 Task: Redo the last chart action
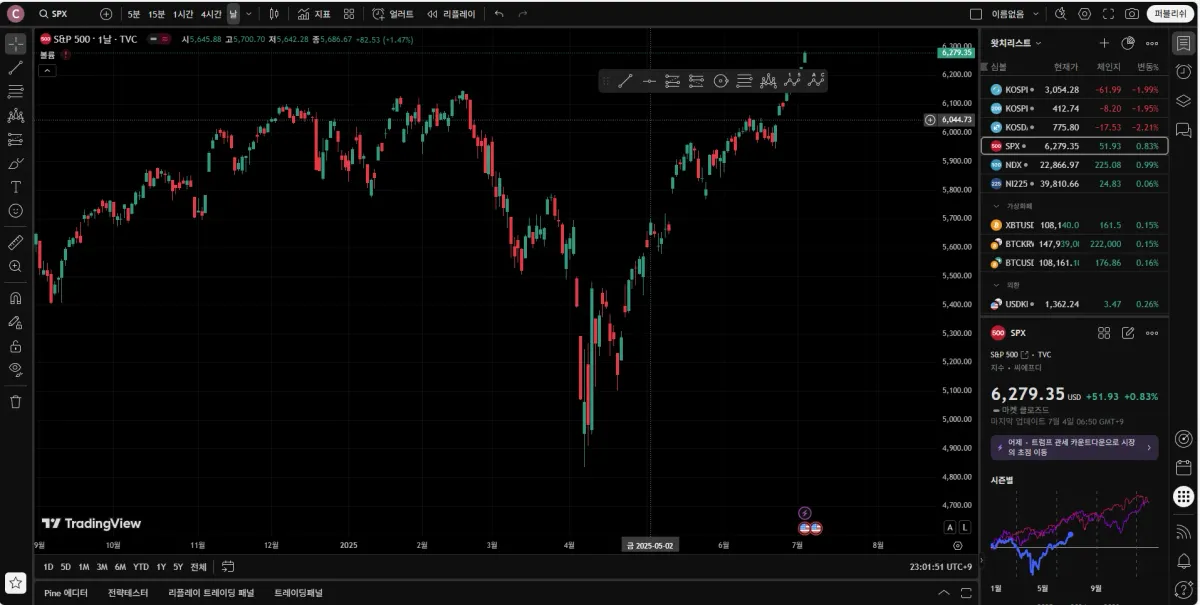(522, 14)
